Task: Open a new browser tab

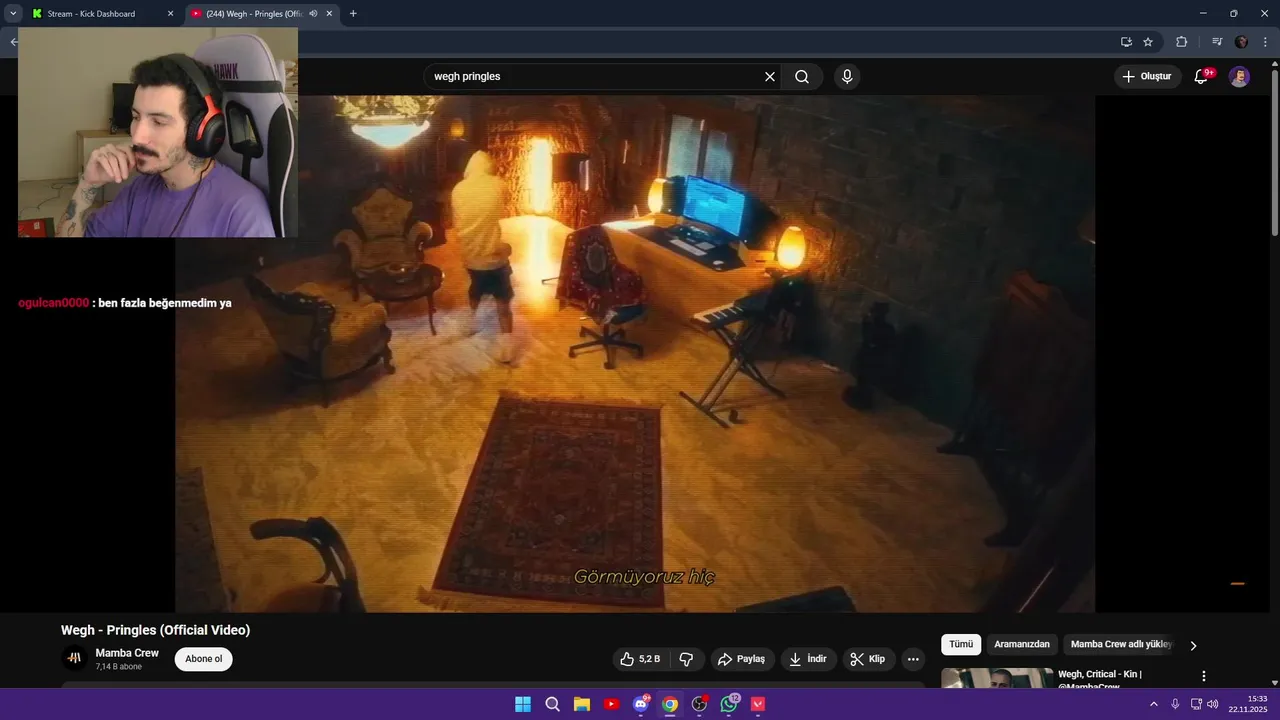Action: pyautogui.click(x=353, y=14)
